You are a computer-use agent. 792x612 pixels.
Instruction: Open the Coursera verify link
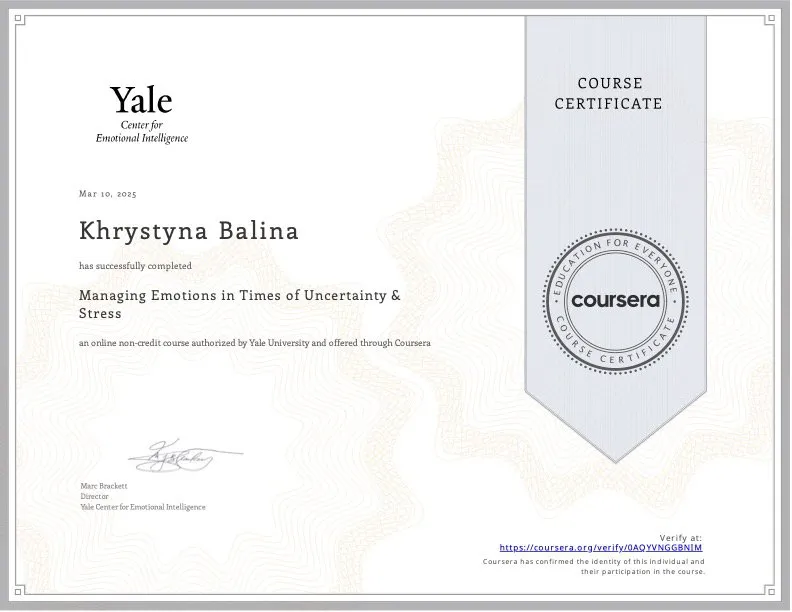[601, 547]
